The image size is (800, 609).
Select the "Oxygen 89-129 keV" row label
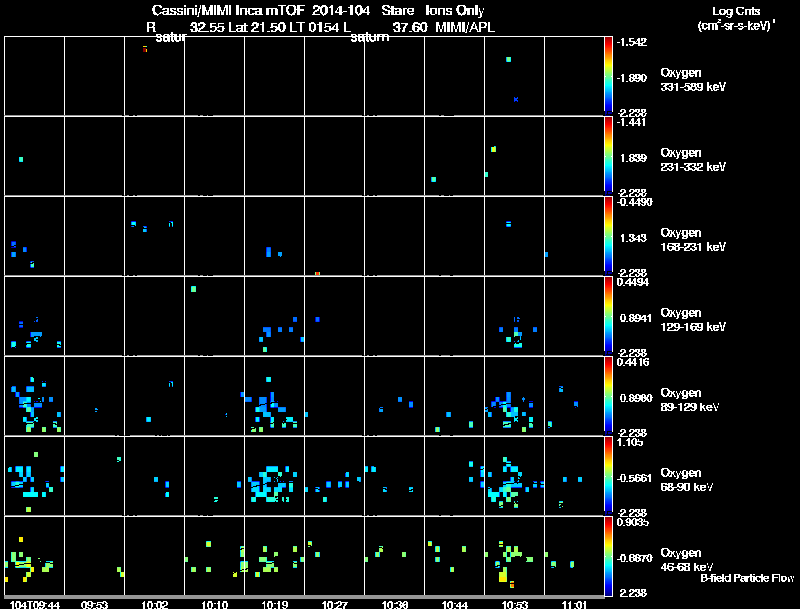tap(689, 400)
